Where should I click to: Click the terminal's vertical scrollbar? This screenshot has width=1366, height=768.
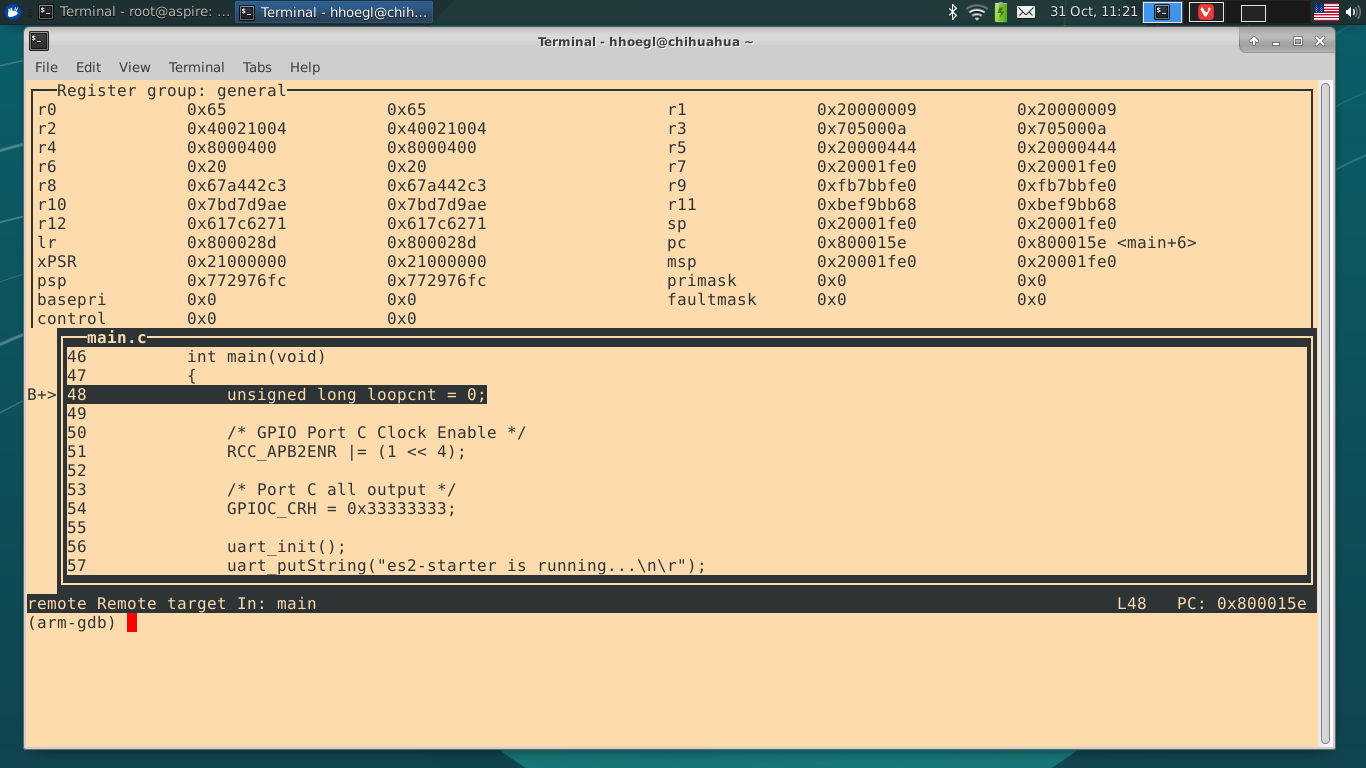(x=1326, y=400)
